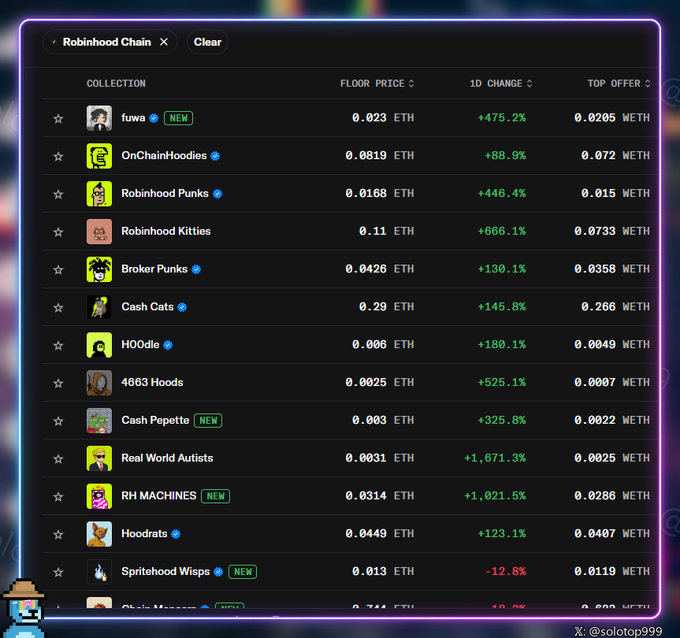The image size is (680, 638).
Task: Sort by Floor Price column
Action: [377, 83]
